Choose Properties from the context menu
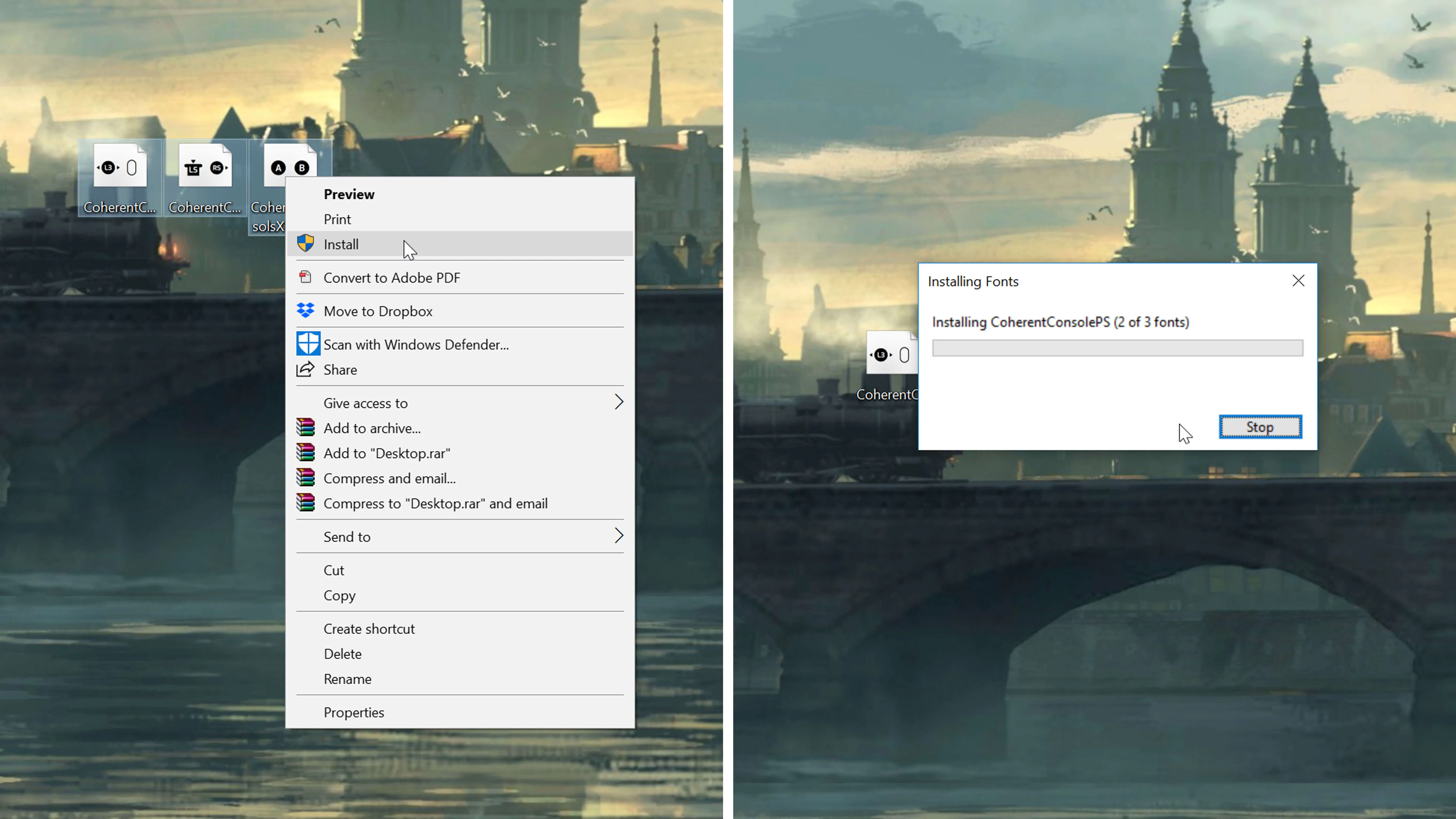 [353, 712]
